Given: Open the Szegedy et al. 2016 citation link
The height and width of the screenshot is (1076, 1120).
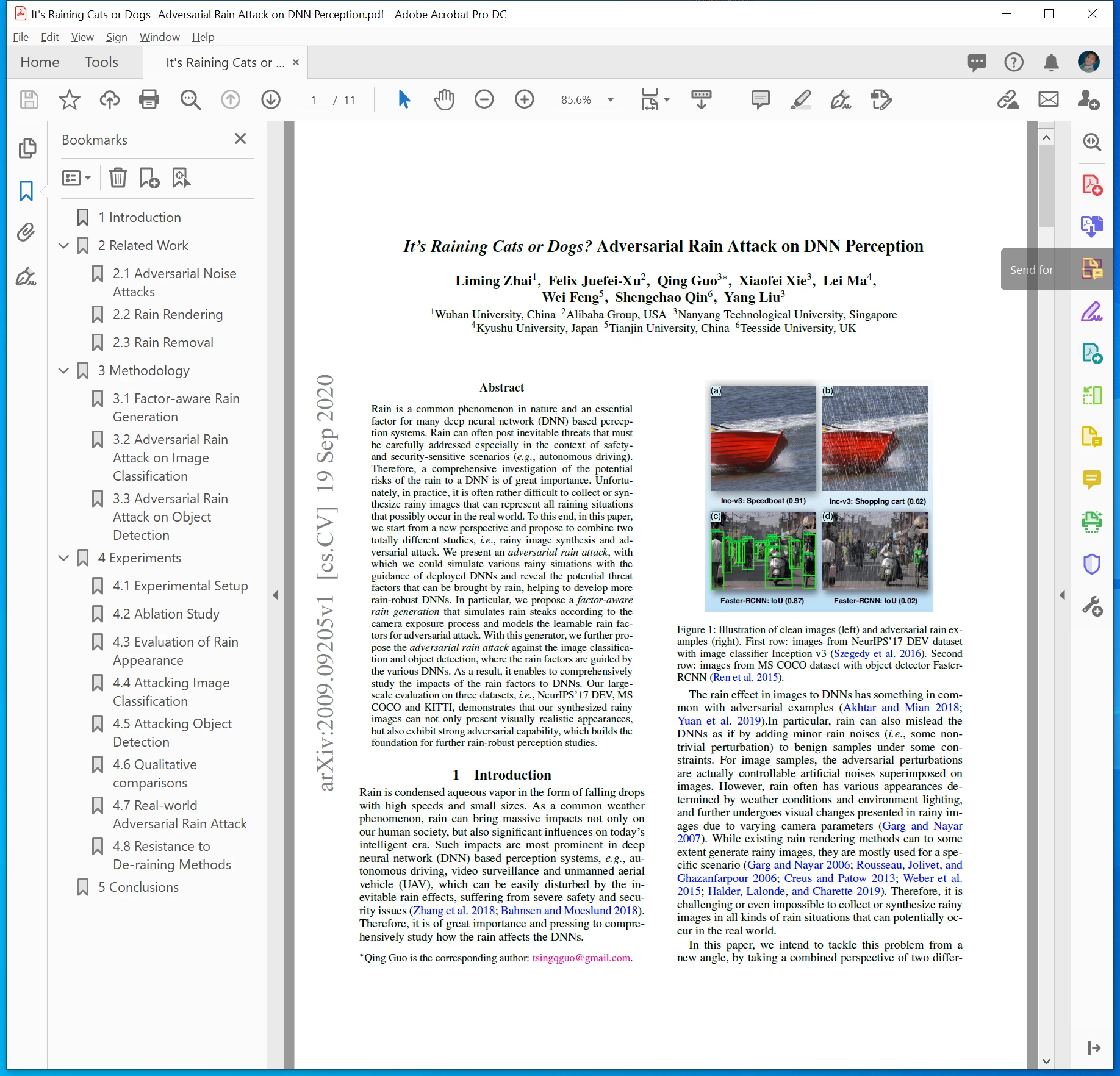Looking at the screenshot, I should pos(878,653).
